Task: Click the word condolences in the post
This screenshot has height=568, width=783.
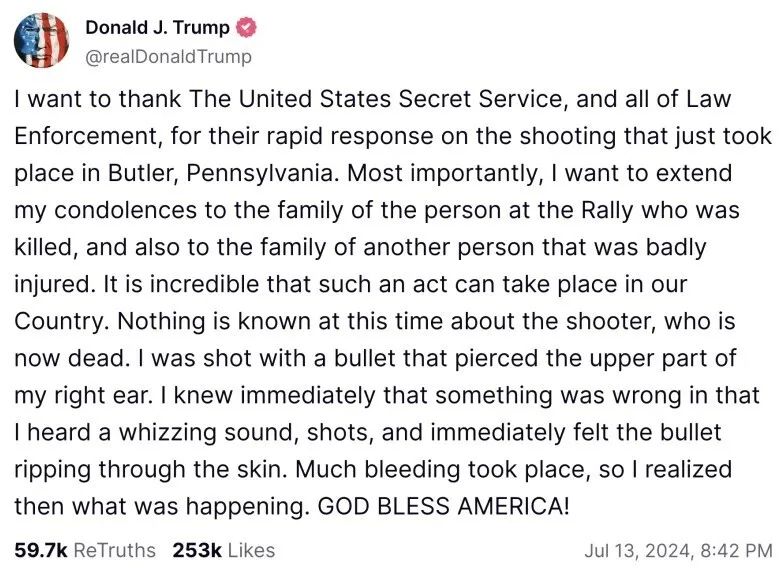Action: click(125, 210)
